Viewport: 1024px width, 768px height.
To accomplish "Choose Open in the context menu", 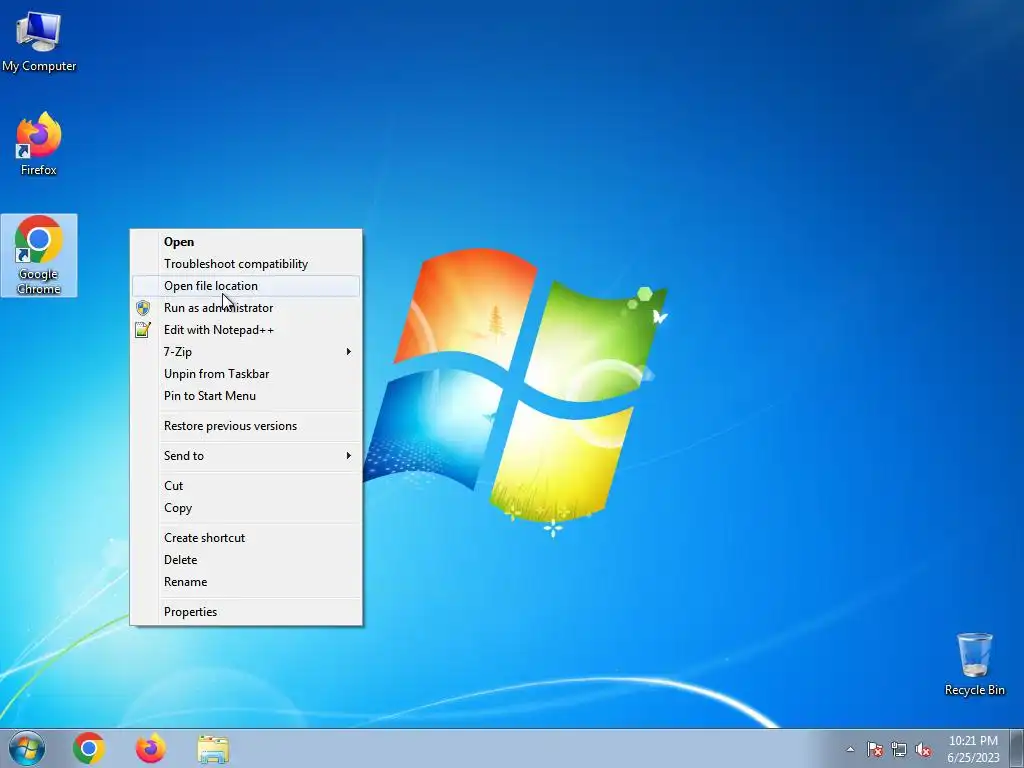I will click(x=246, y=242).
